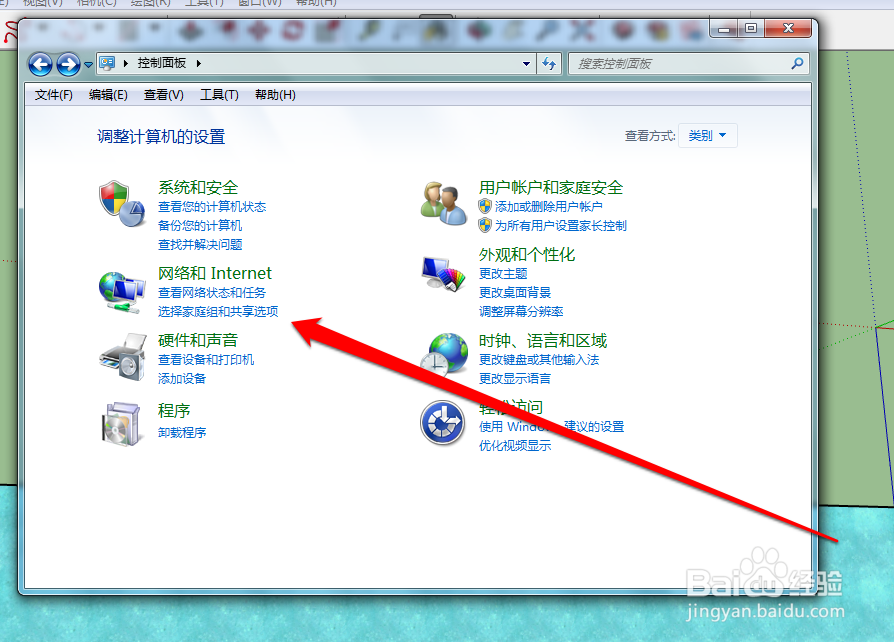Click 查找并解决问题 link
The height and width of the screenshot is (642, 894).
[200, 245]
